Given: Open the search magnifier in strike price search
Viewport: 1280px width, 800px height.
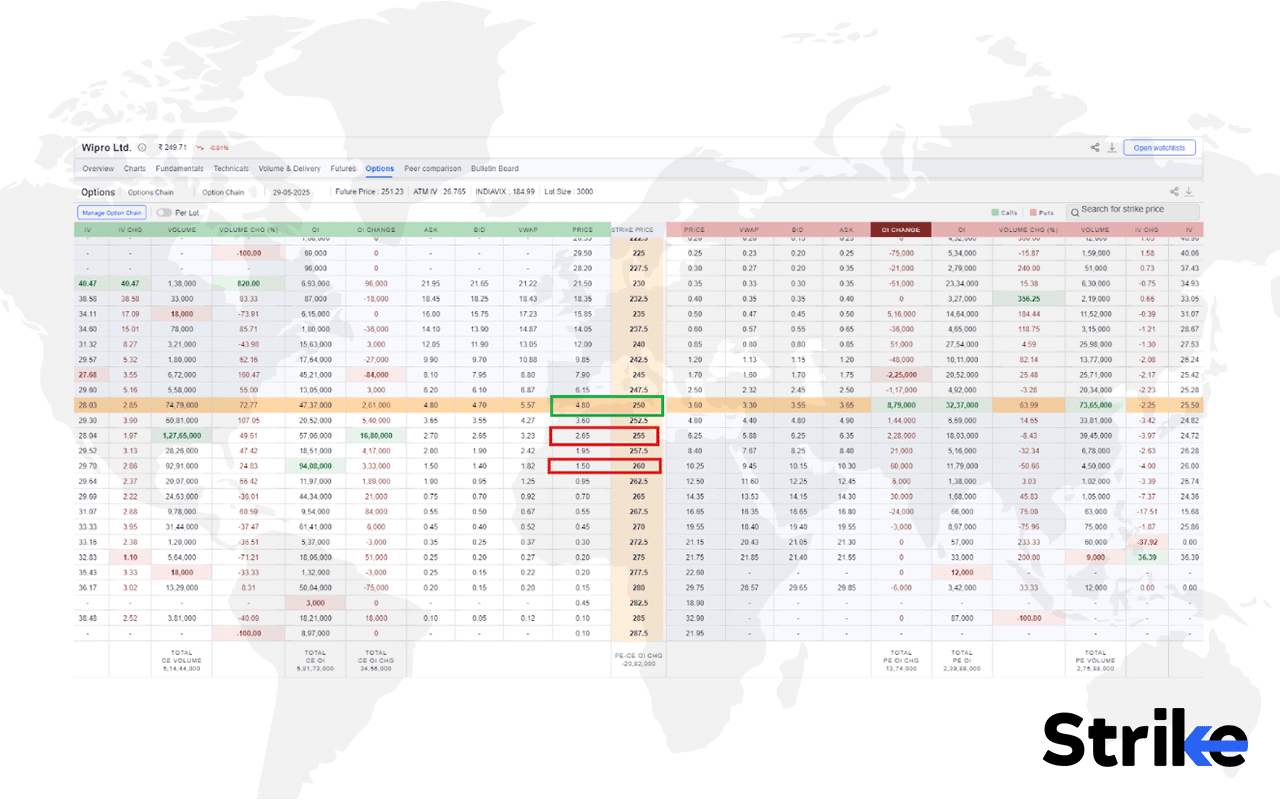Looking at the screenshot, I should (x=1077, y=210).
